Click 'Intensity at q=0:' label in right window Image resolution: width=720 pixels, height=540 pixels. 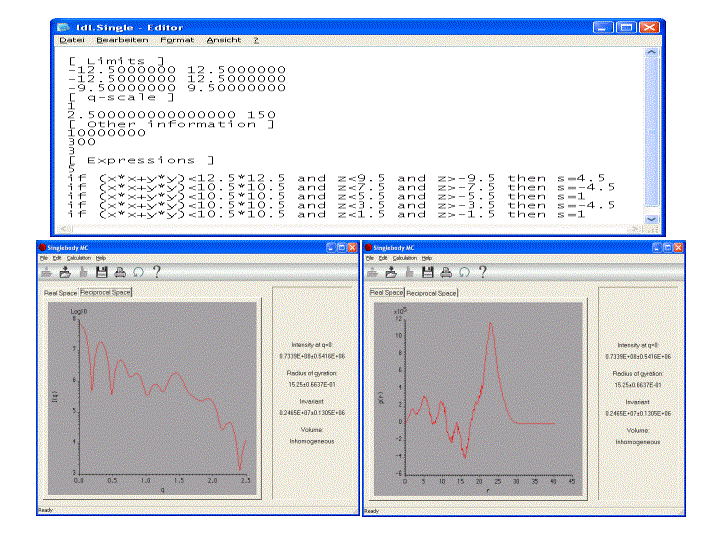coord(638,345)
